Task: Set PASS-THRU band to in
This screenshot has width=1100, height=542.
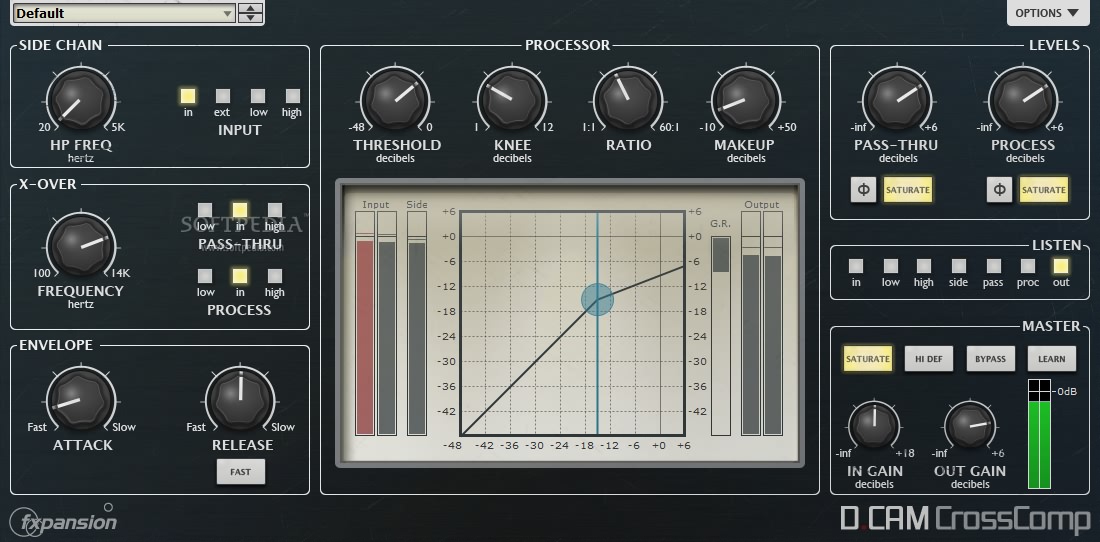Action: pyautogui.click(x=240, y=210)
